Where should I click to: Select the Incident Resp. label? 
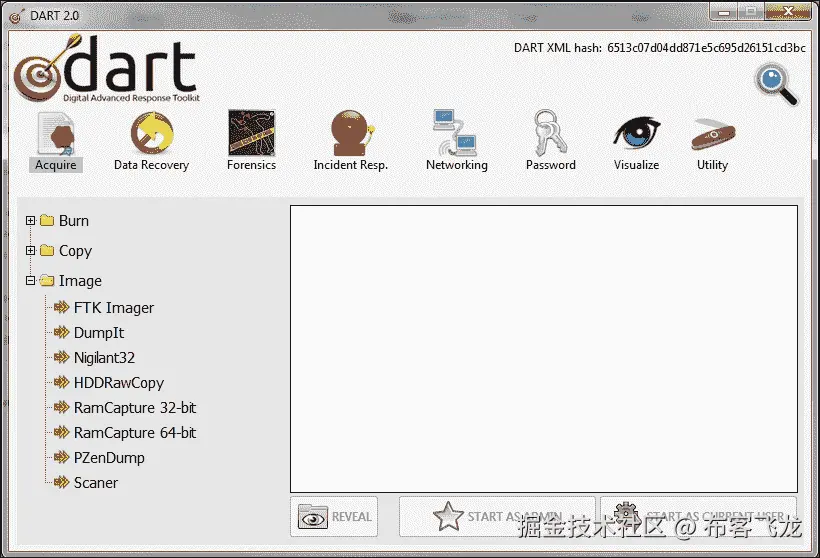click(350, 165)
